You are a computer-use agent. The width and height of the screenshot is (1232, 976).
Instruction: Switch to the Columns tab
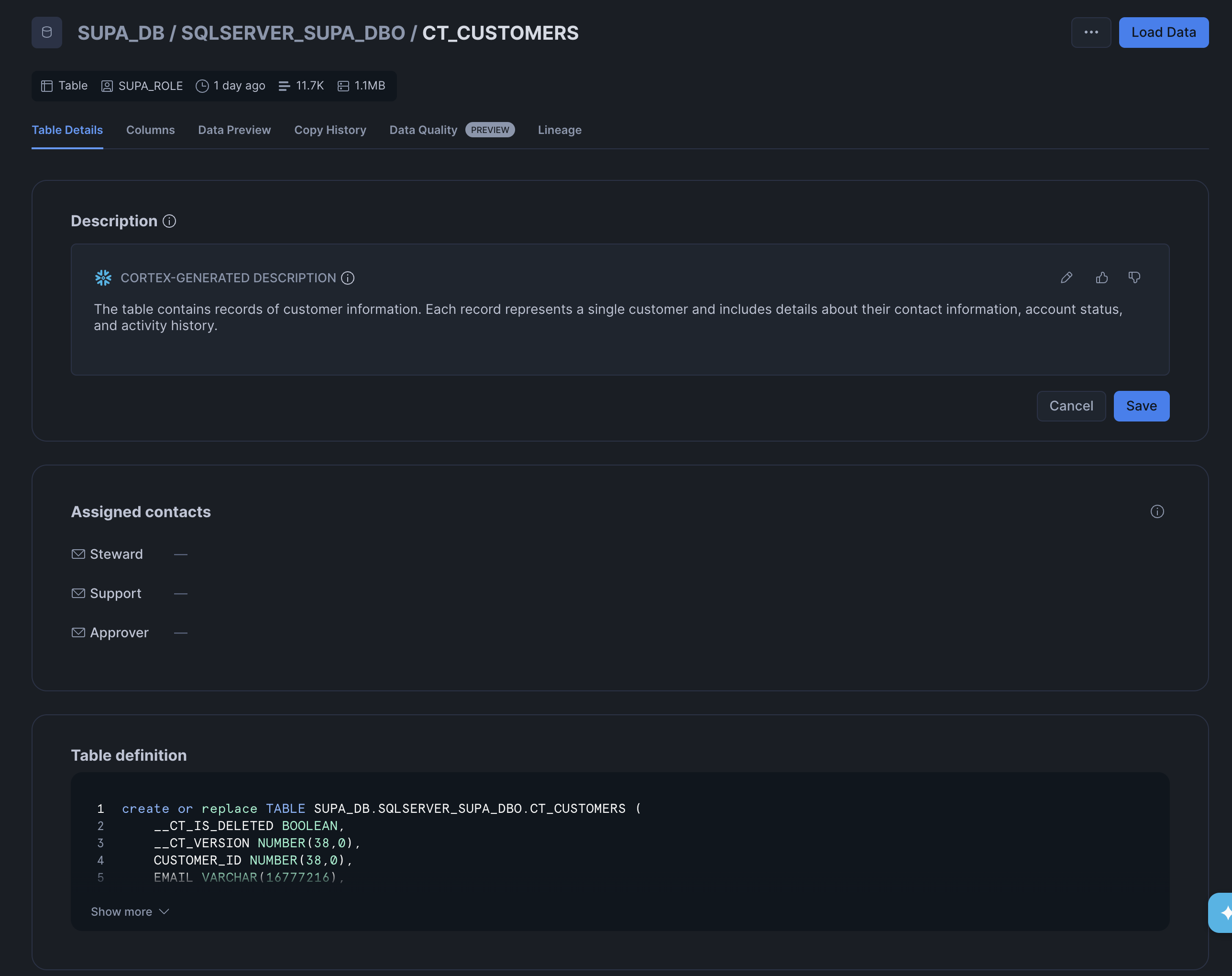click(150, 130)
